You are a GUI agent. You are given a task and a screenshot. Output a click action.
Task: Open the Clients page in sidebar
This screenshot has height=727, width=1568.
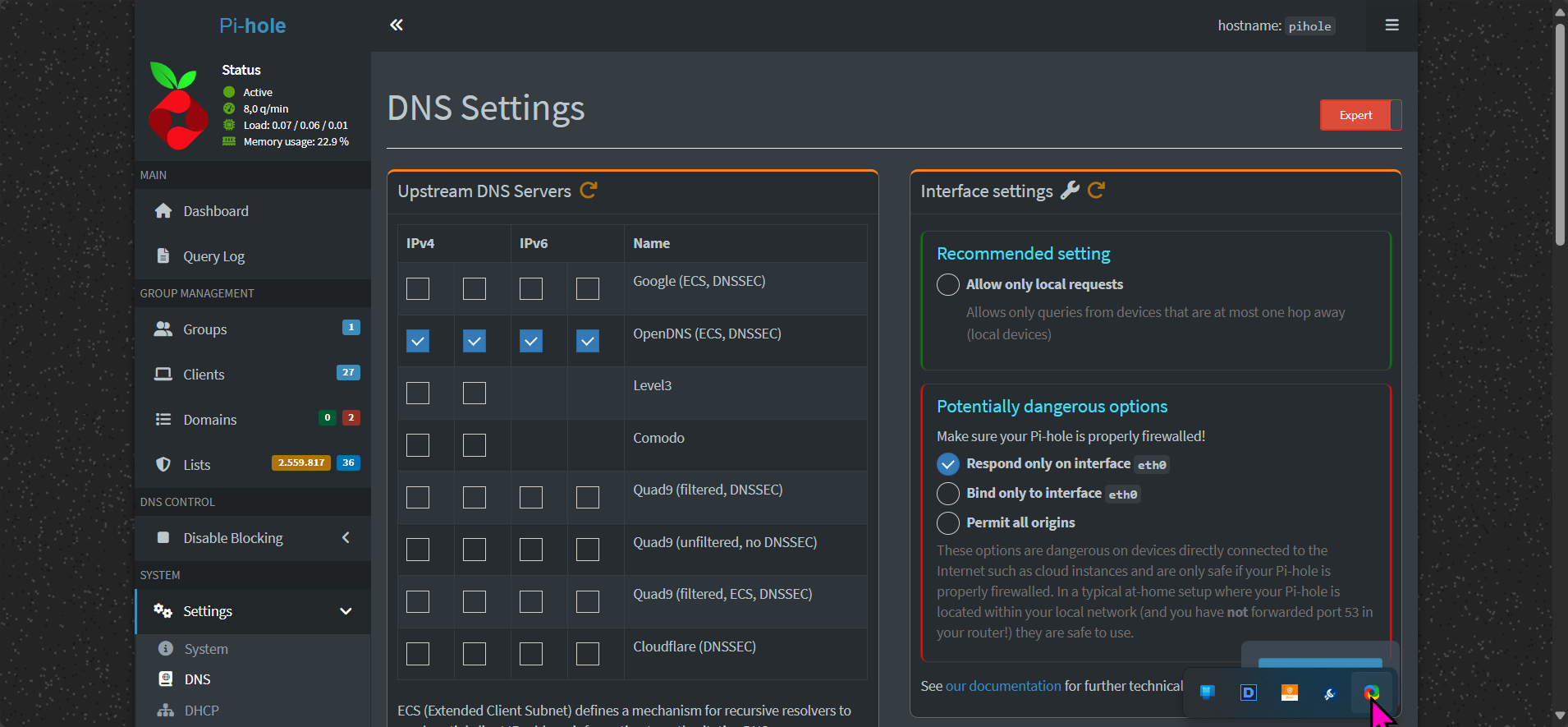[204, 375]
